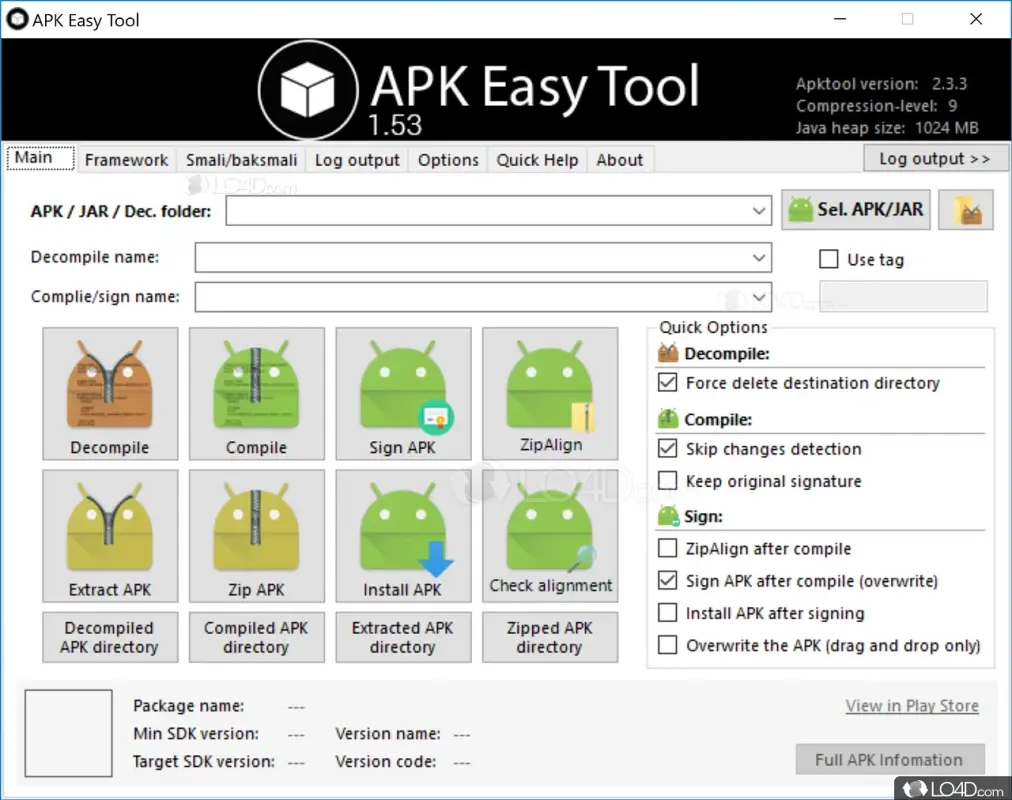Click the Version code label
The width and height of the screenshot is (1012, 800).
click(385, 761)
